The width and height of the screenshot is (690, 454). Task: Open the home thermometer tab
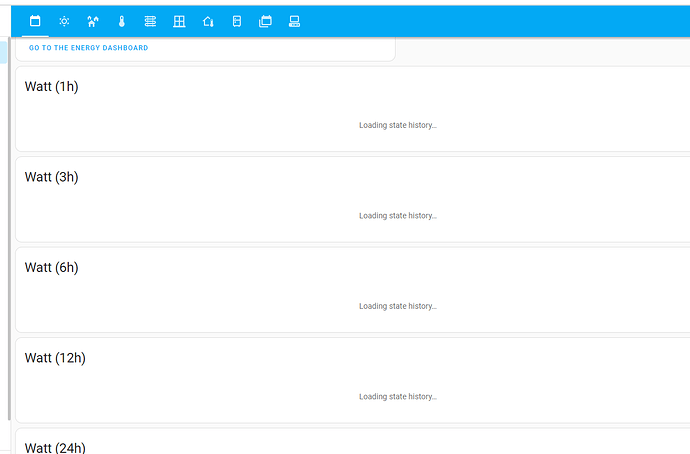click(x=208, y=21)
